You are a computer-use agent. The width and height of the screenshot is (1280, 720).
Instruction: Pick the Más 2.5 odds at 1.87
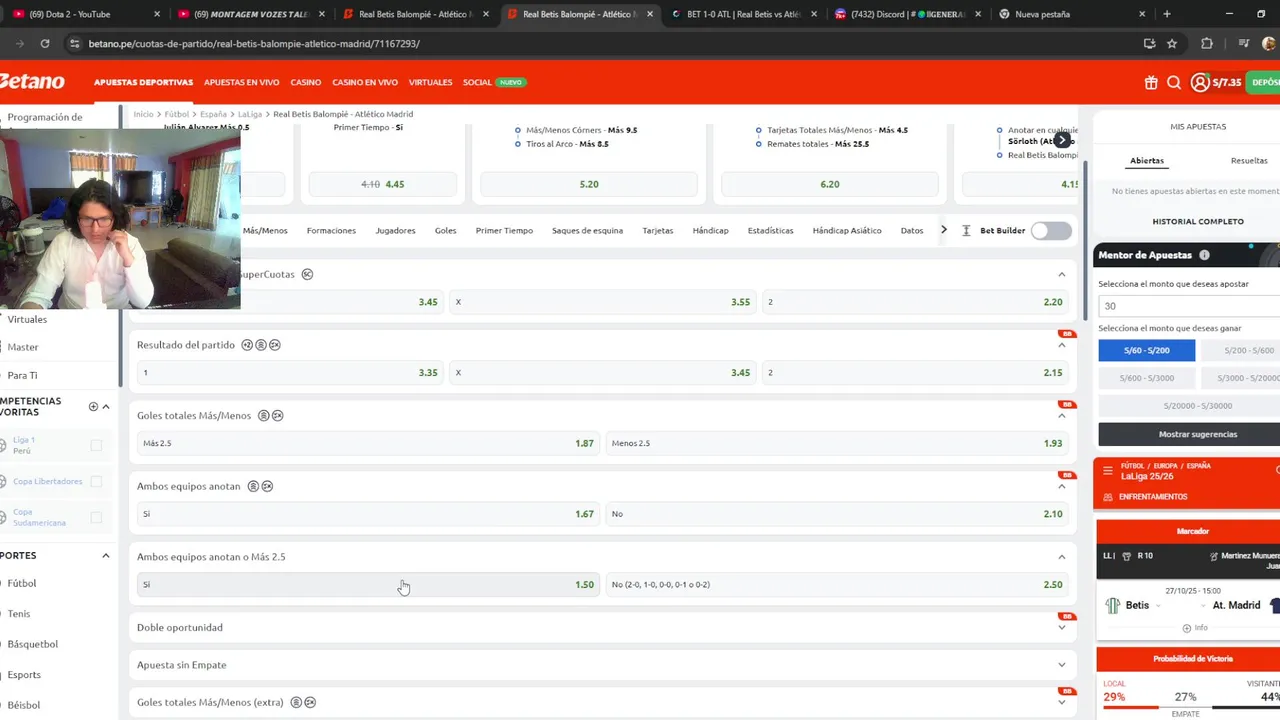pos(368,443)
